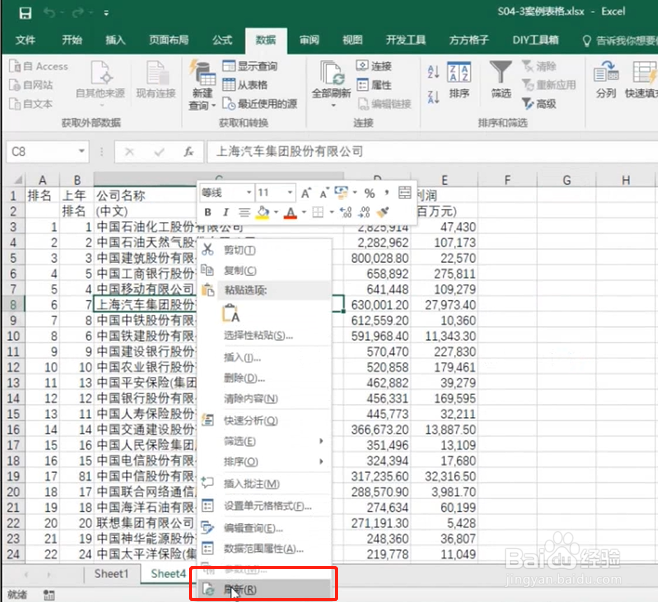Open the Customize Quick Access Toolbar dropdown
658x602 pixels.
106,13
